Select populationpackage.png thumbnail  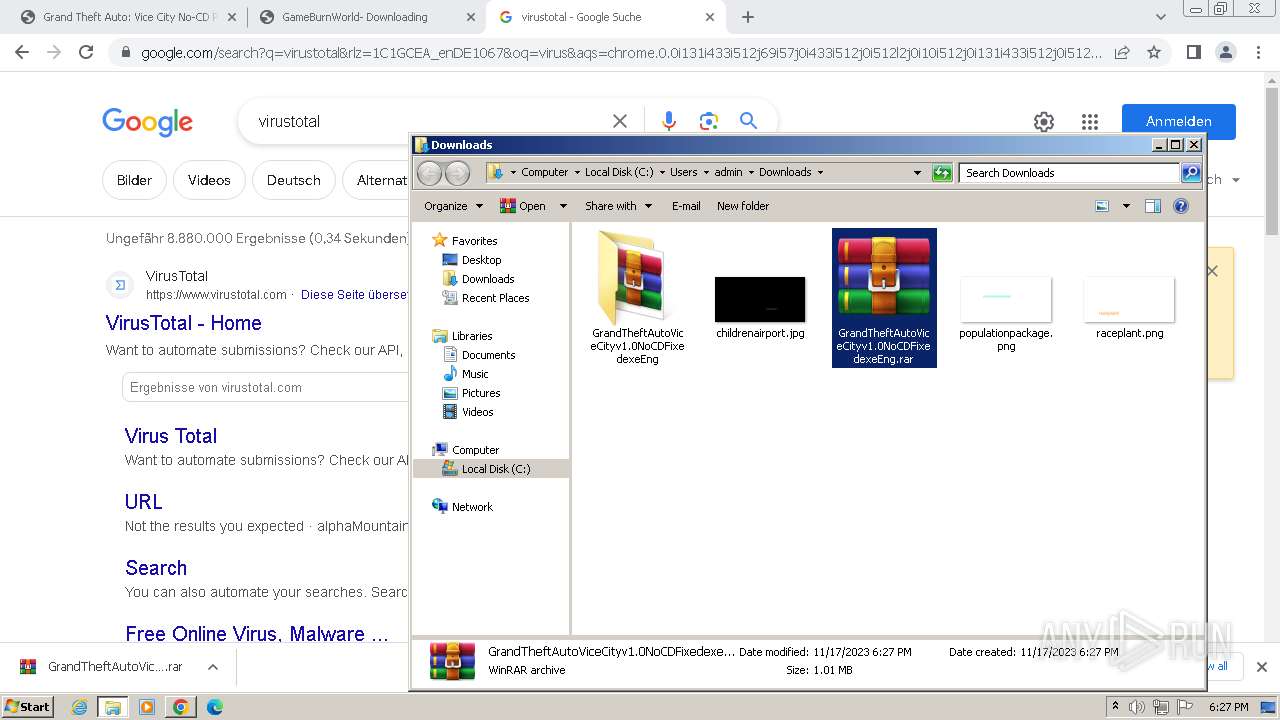(x=1006, y=299)
